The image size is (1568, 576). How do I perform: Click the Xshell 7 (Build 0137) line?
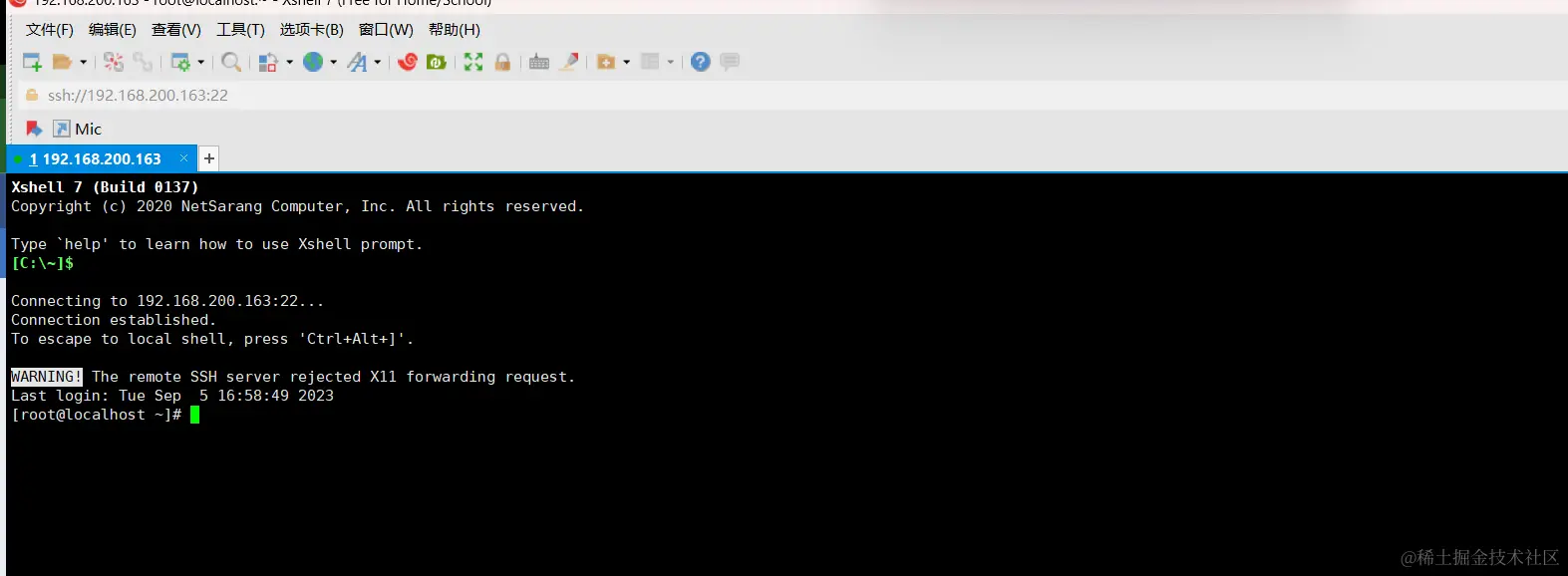pos(105,187)
